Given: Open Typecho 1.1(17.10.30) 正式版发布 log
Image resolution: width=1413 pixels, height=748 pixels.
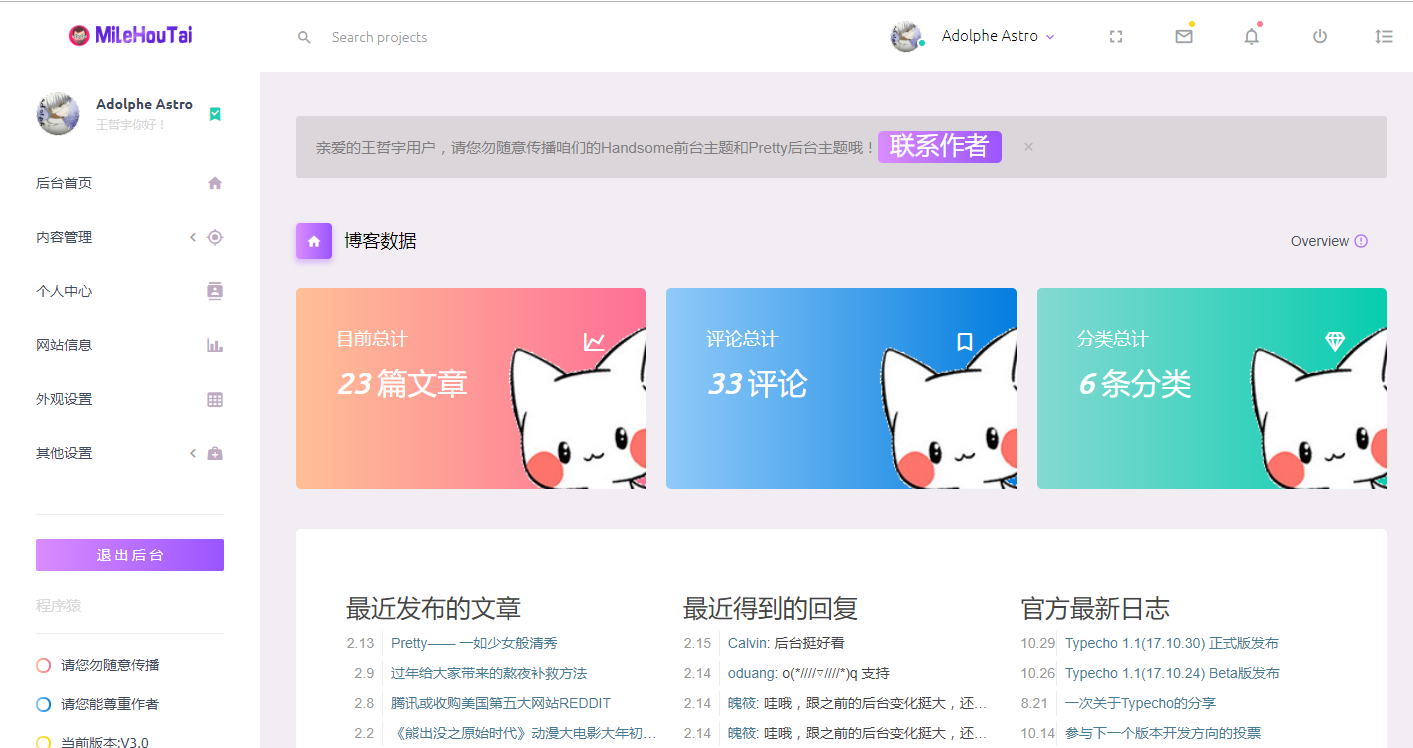Looking at the screenshot, I should [x=1172, y=643].
